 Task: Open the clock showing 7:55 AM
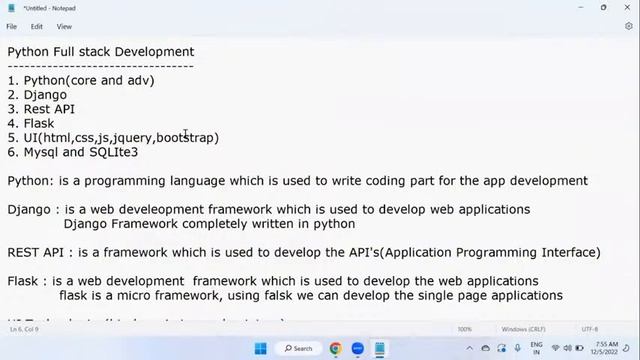[x=604, y=348]
